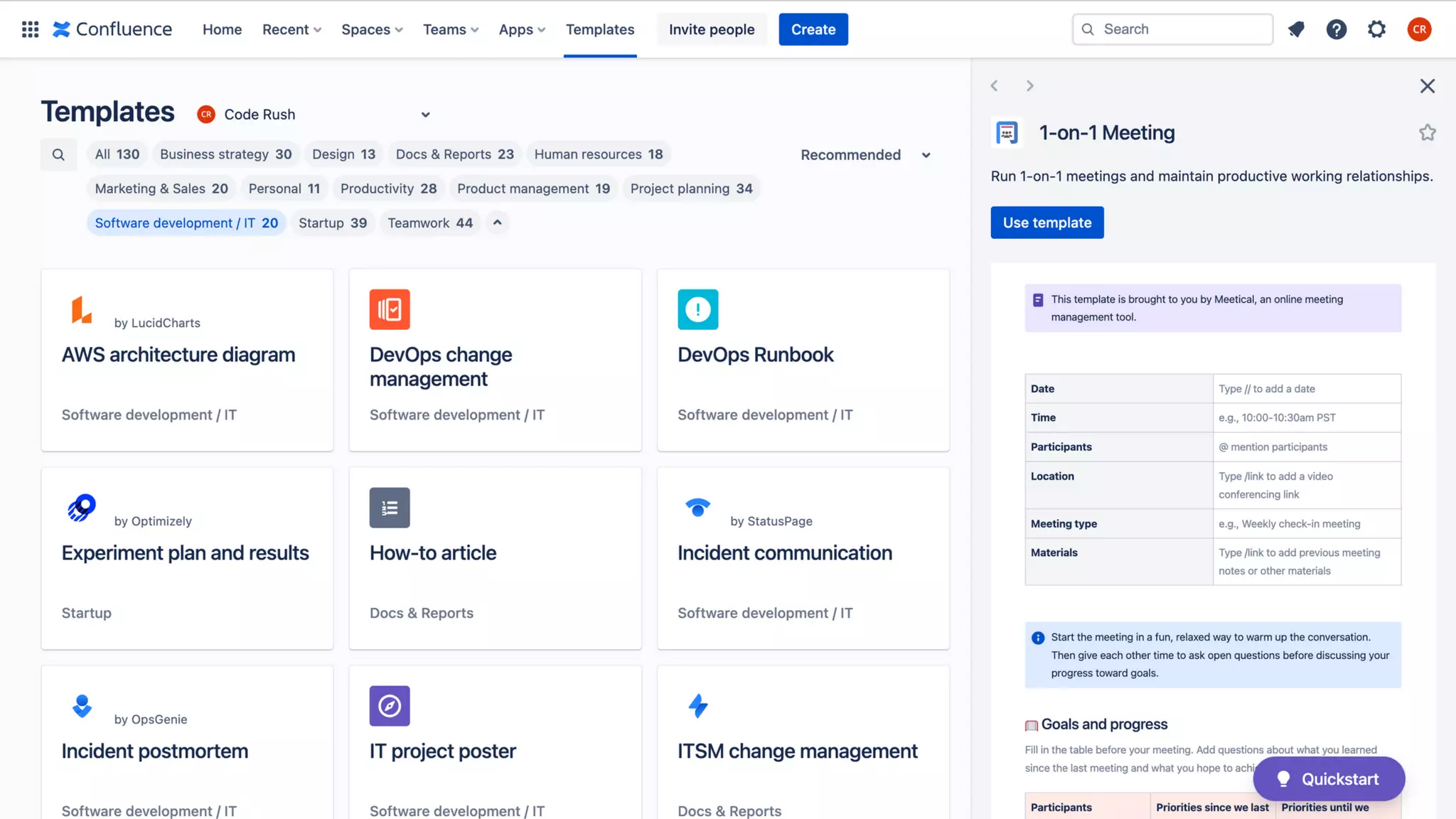Open the Apps menu
The width and height of the screenshot is (1456, 819).
tap(522, 29)
